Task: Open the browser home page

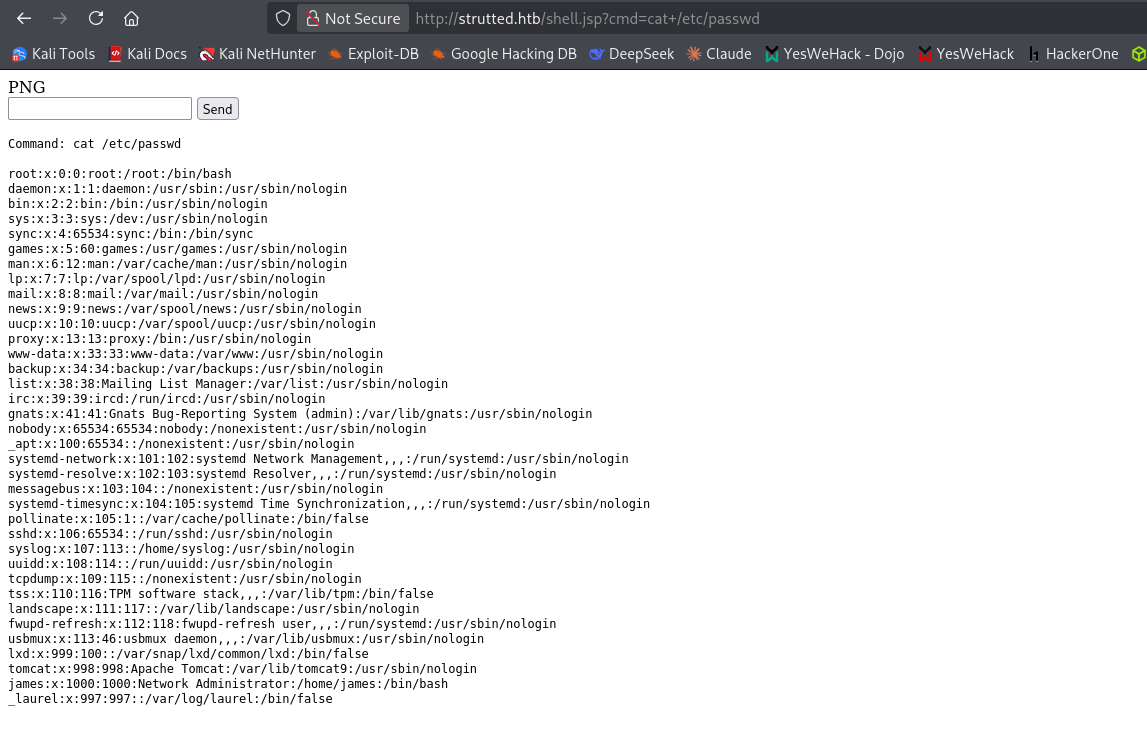Action: pos(132,18)
